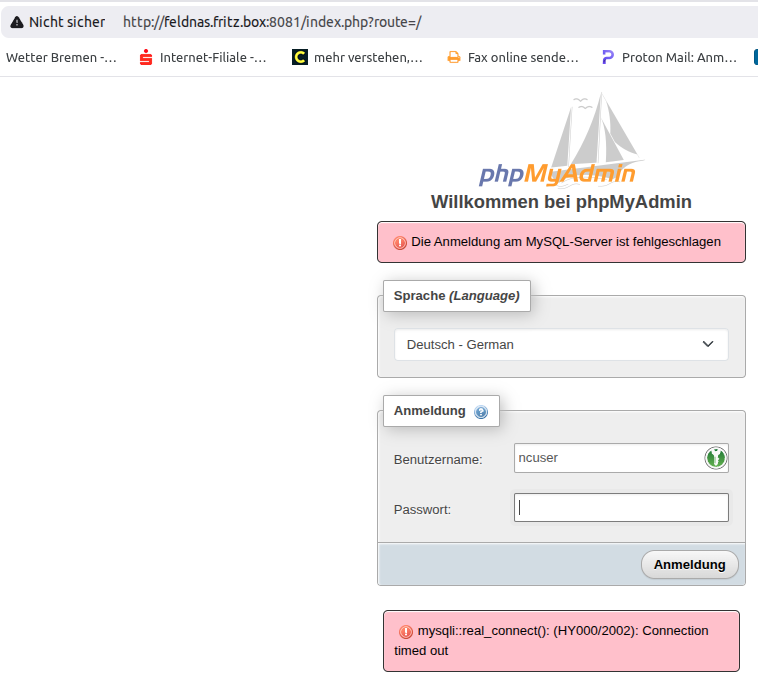Open the Wetter Bremen bookmark
The width and height of the screenshot is (758, 691).
coord(61,58)
